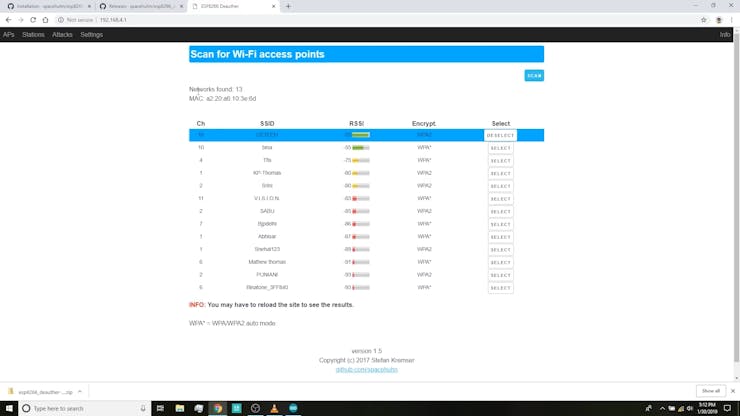Open the browser profile icon

719,20
